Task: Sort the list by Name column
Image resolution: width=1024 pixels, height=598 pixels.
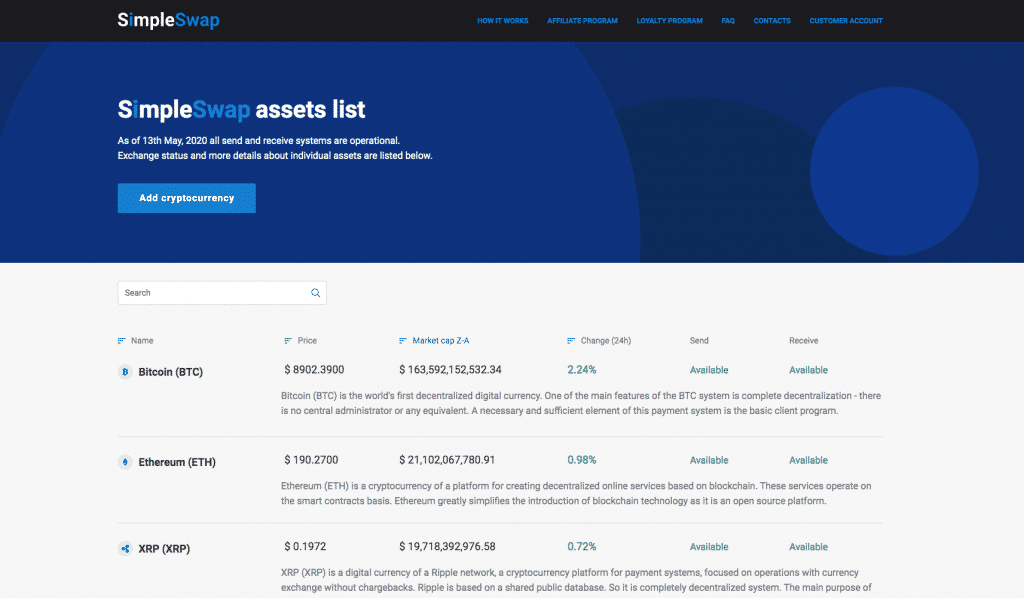Action: click(142, 341)
